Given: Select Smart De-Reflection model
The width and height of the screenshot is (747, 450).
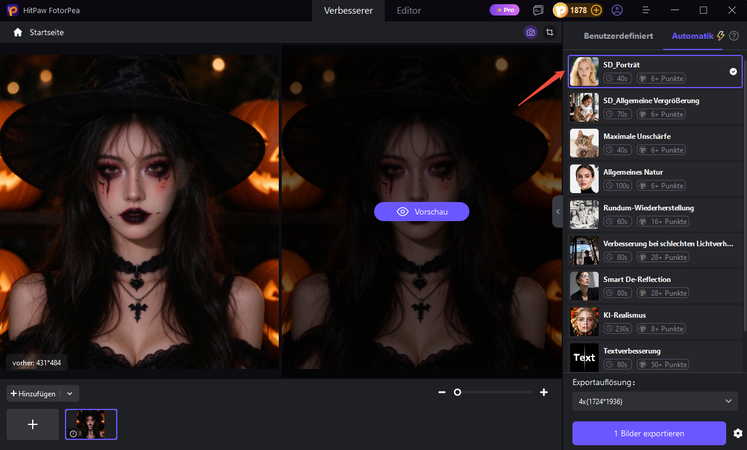Looking at the screenshot, I should [655, 286].
